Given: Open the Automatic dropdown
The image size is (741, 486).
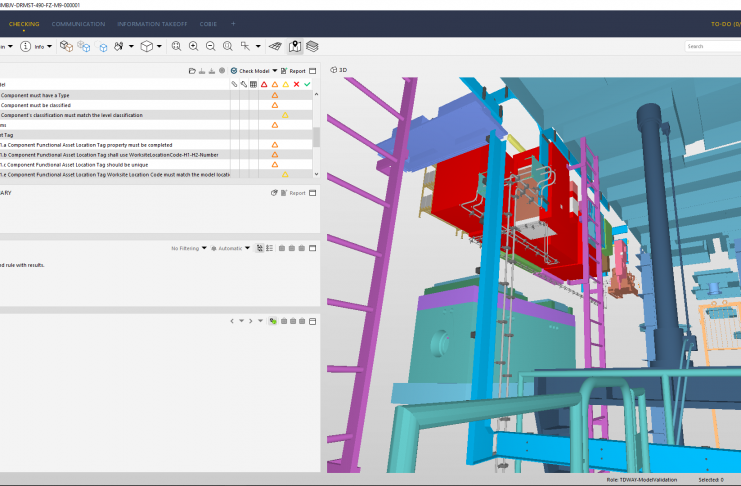Looking at the screenshot, I should click(x=229, y=248).
